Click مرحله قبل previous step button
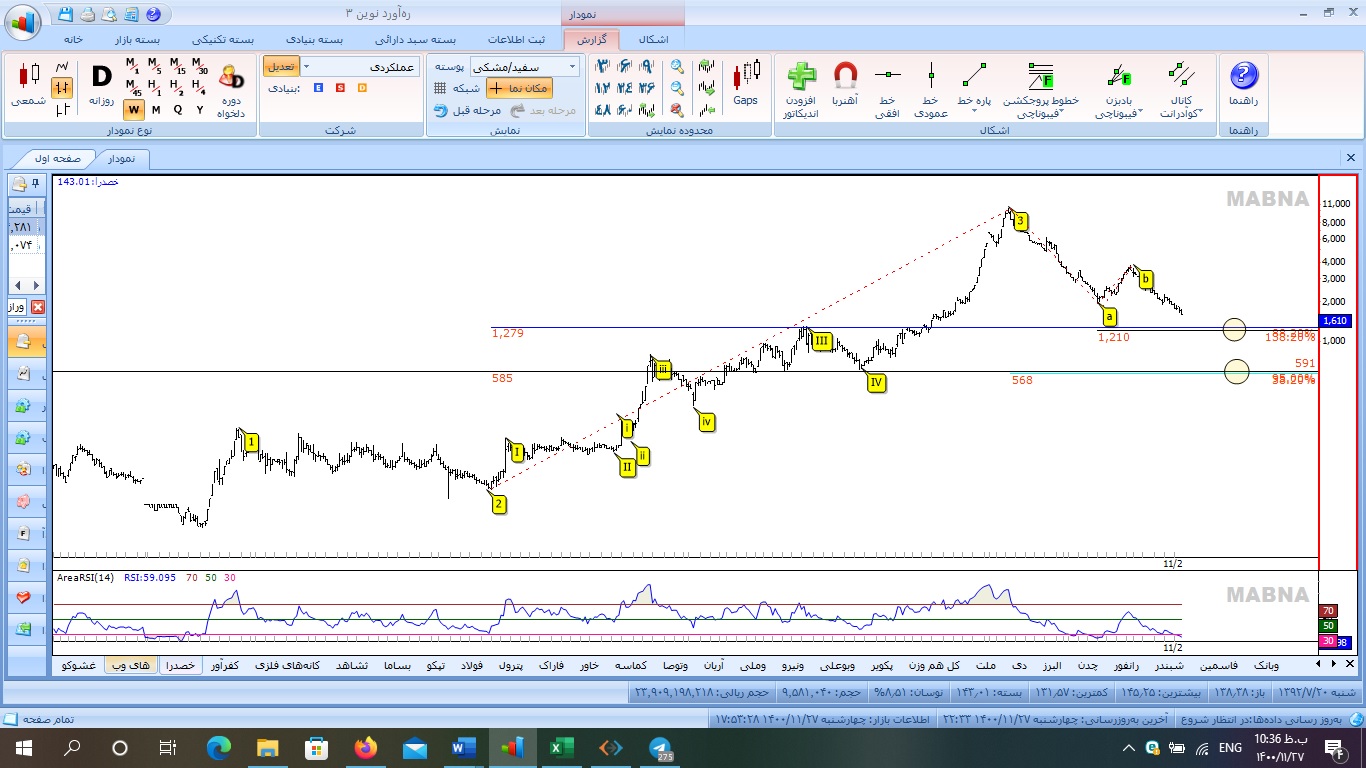This screenshot has width=1366, height=768. pos(467,110)
